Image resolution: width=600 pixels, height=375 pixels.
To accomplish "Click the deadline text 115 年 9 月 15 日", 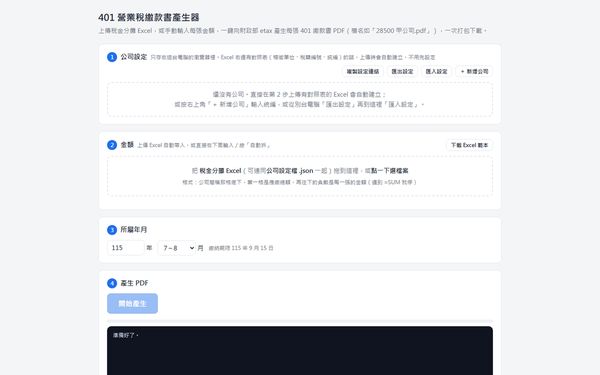I will coord(253,248).
